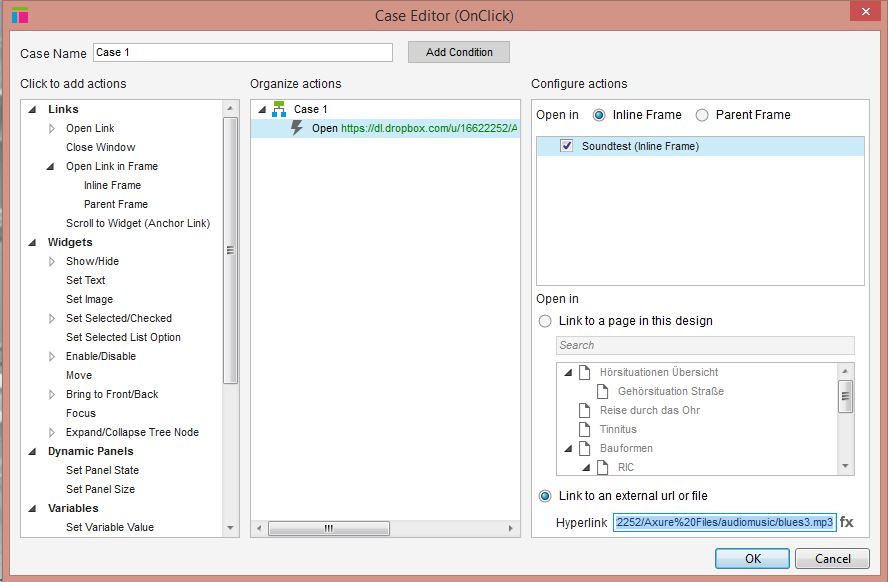Collapse the Hörsituationen Übersicht tree node
The height and width of the screenshot is (582, 888).
pos(568,372)
